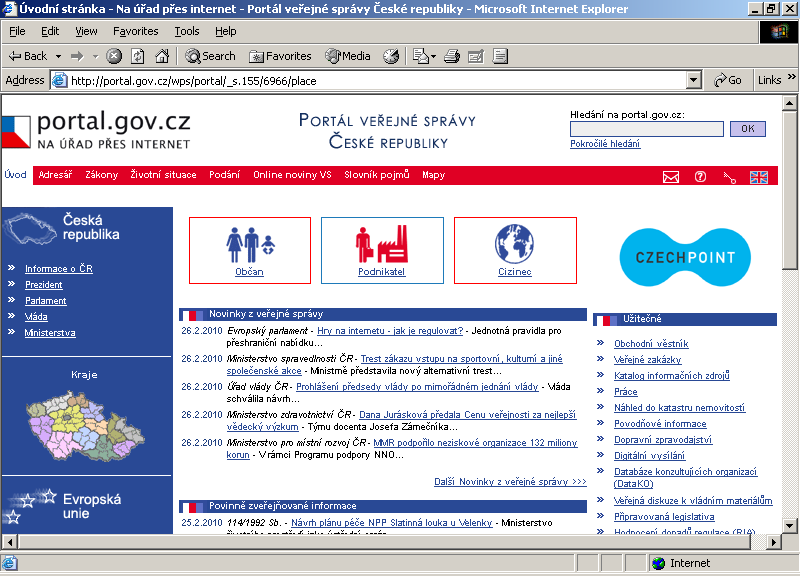Select the Zákony navigation tab

(x=102, y=174)
